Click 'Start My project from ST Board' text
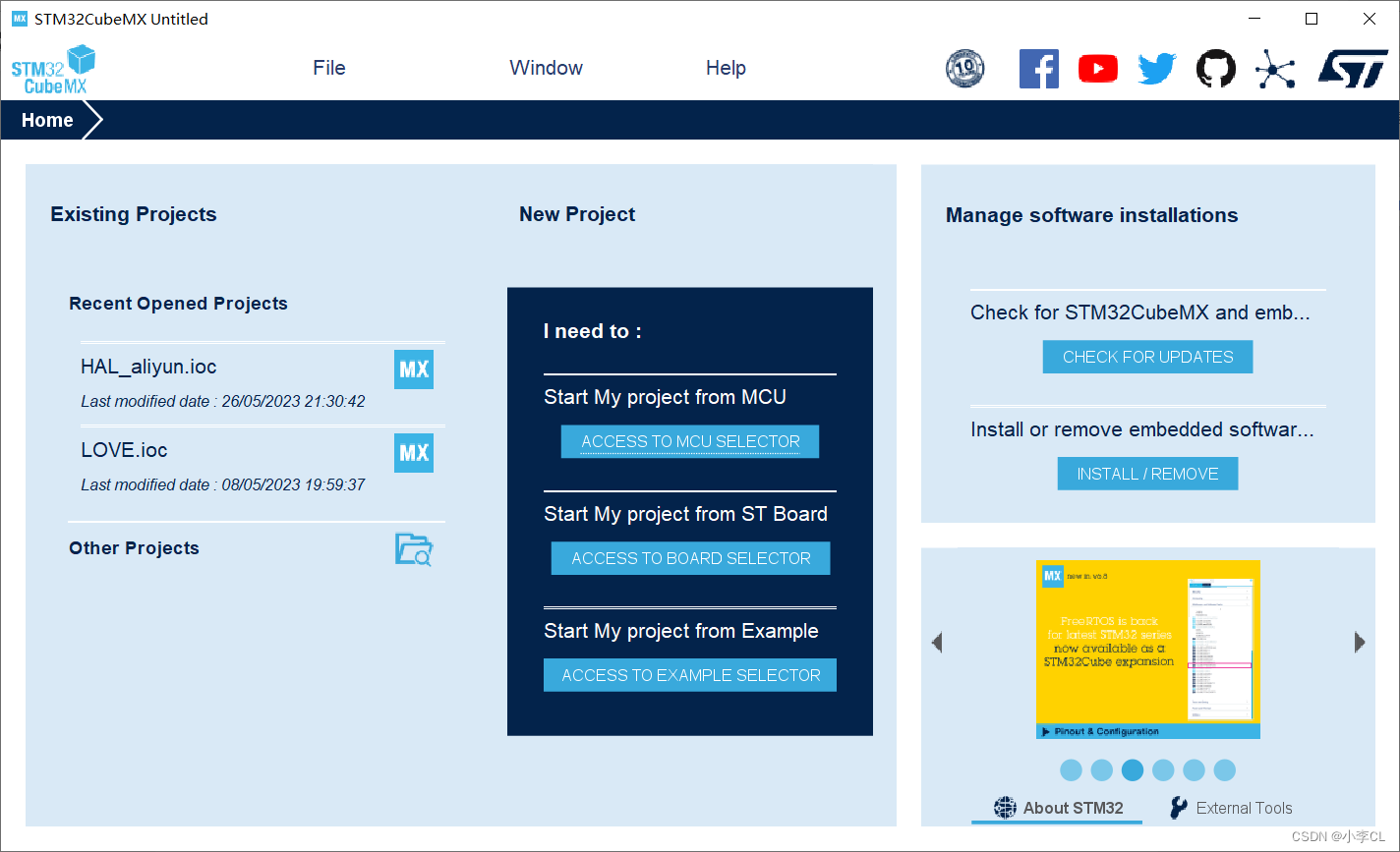The width and height of the screenshot is (1400, 852). pos(686,514)
